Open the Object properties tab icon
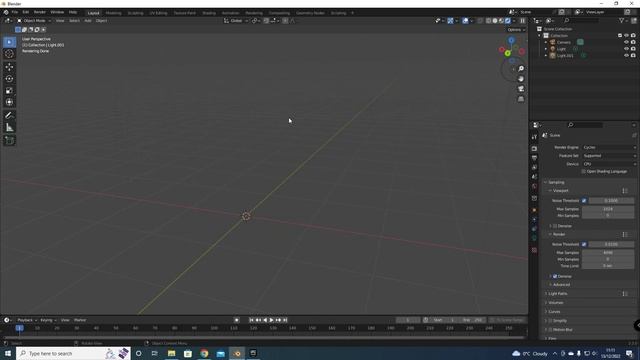Viewport: 640px width, 360px height. [x=534, y=210]
